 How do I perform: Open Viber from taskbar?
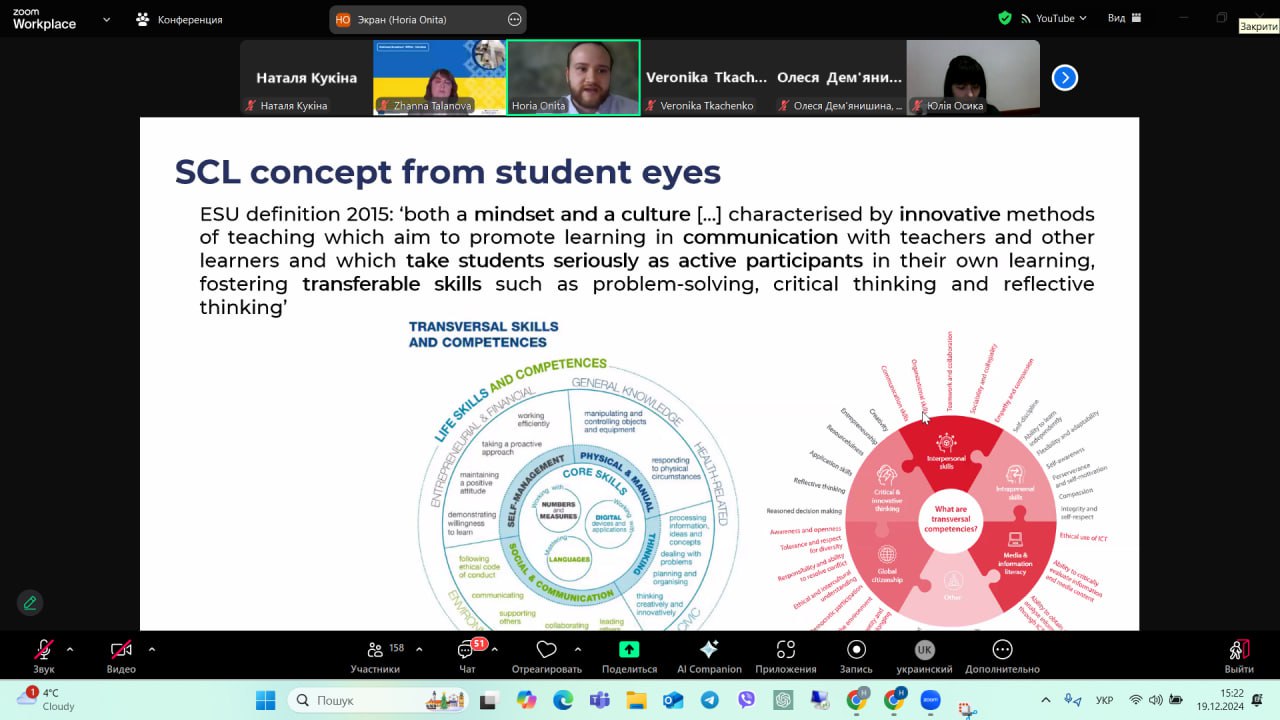point(746,700)
